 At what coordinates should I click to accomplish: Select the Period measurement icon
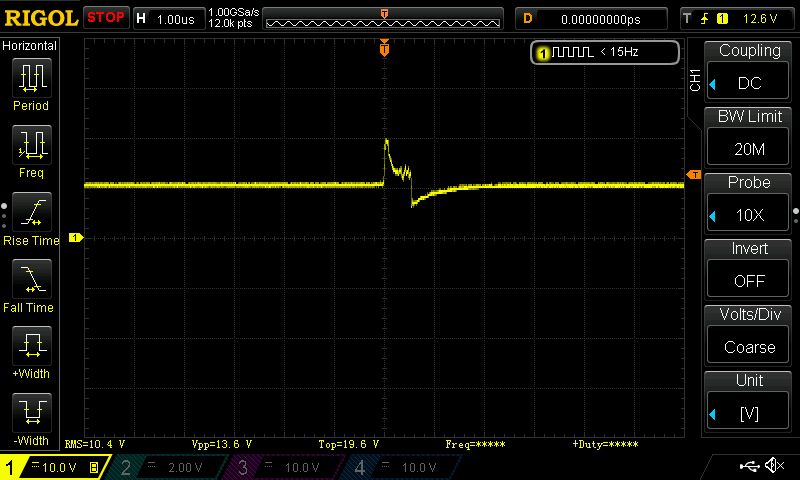(32, 78)
